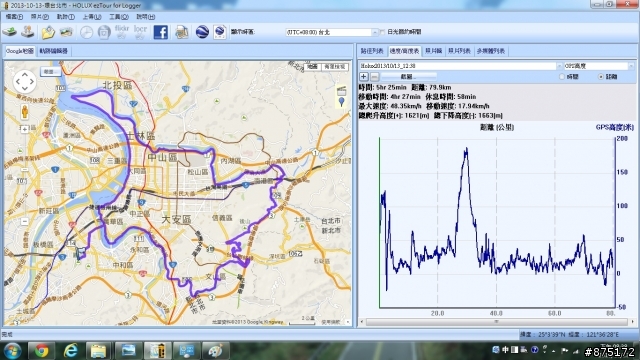Toggle the daylight saving time checkbox
This screenshot has width=640, height=360.
coord(382,32)
